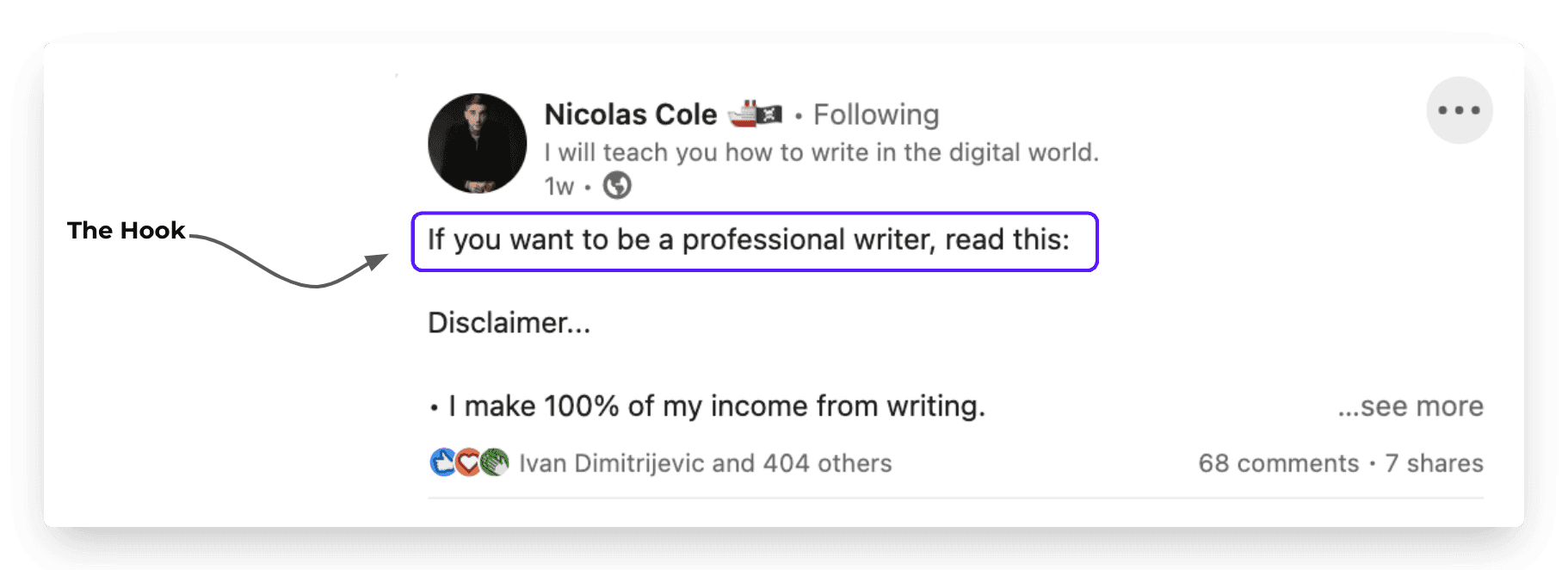Image resolution: width=1568 pixels, height=570 pixels.
Task: Click the Disclaimer... line of the post
Action: coord(509,323)
